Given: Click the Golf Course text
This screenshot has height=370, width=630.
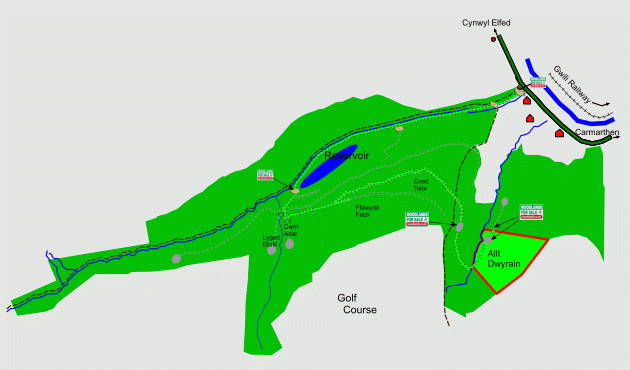Looking at the screenshot, I should tap(357, 304).
